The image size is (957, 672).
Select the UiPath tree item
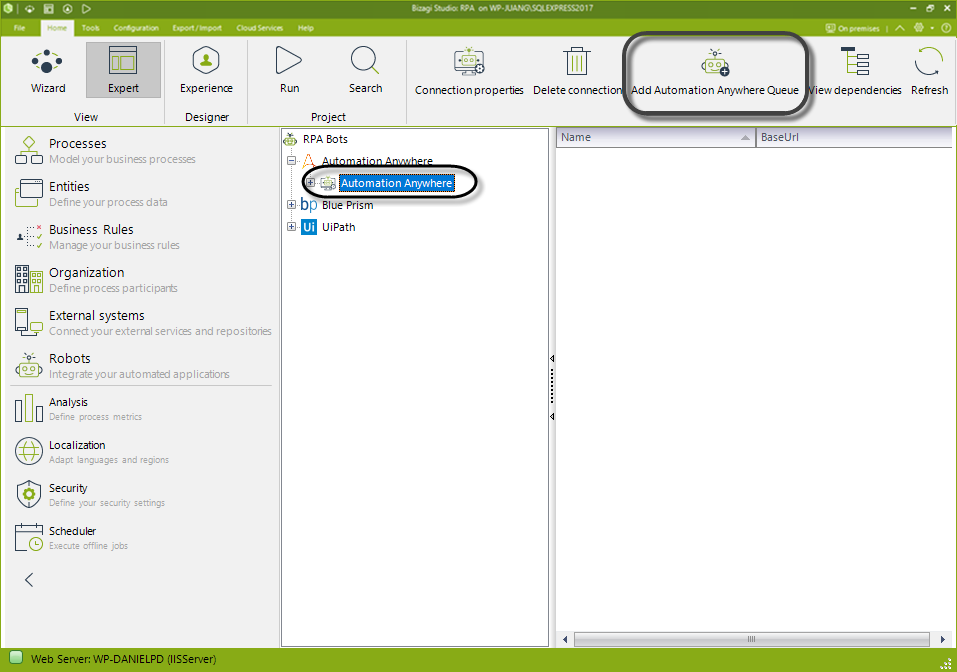[x=339, y=227]
